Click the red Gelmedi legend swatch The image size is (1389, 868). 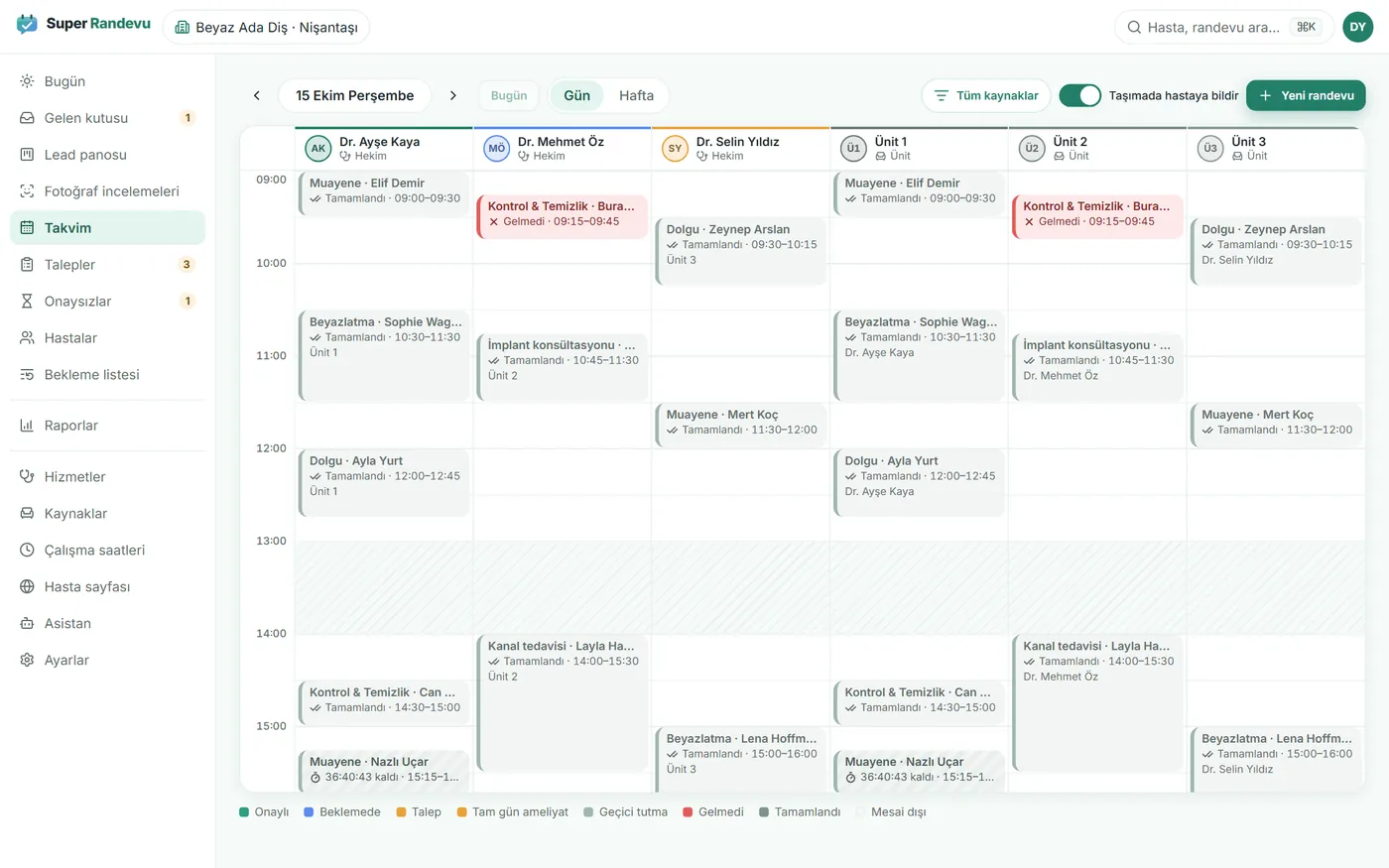pos(688,812)
